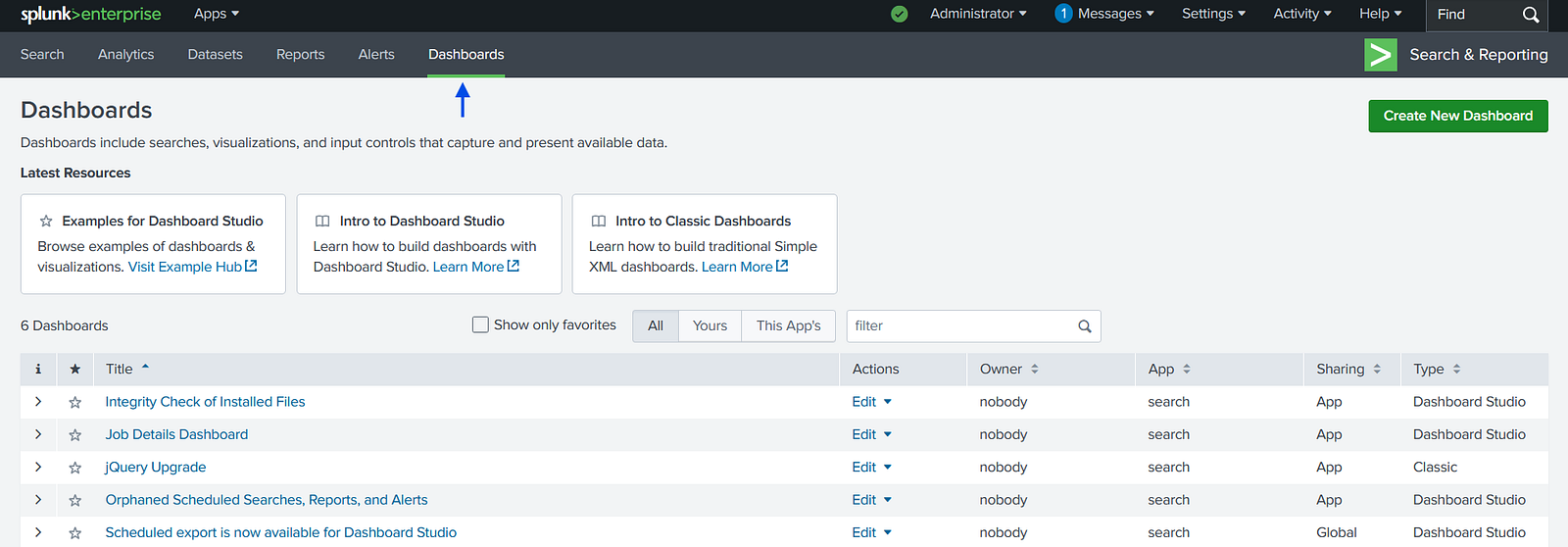Image resolution: width=1568 pixels, height=547 pixels.
Task: Switch to the Alerts tab
Action: [x=376, y=55]
